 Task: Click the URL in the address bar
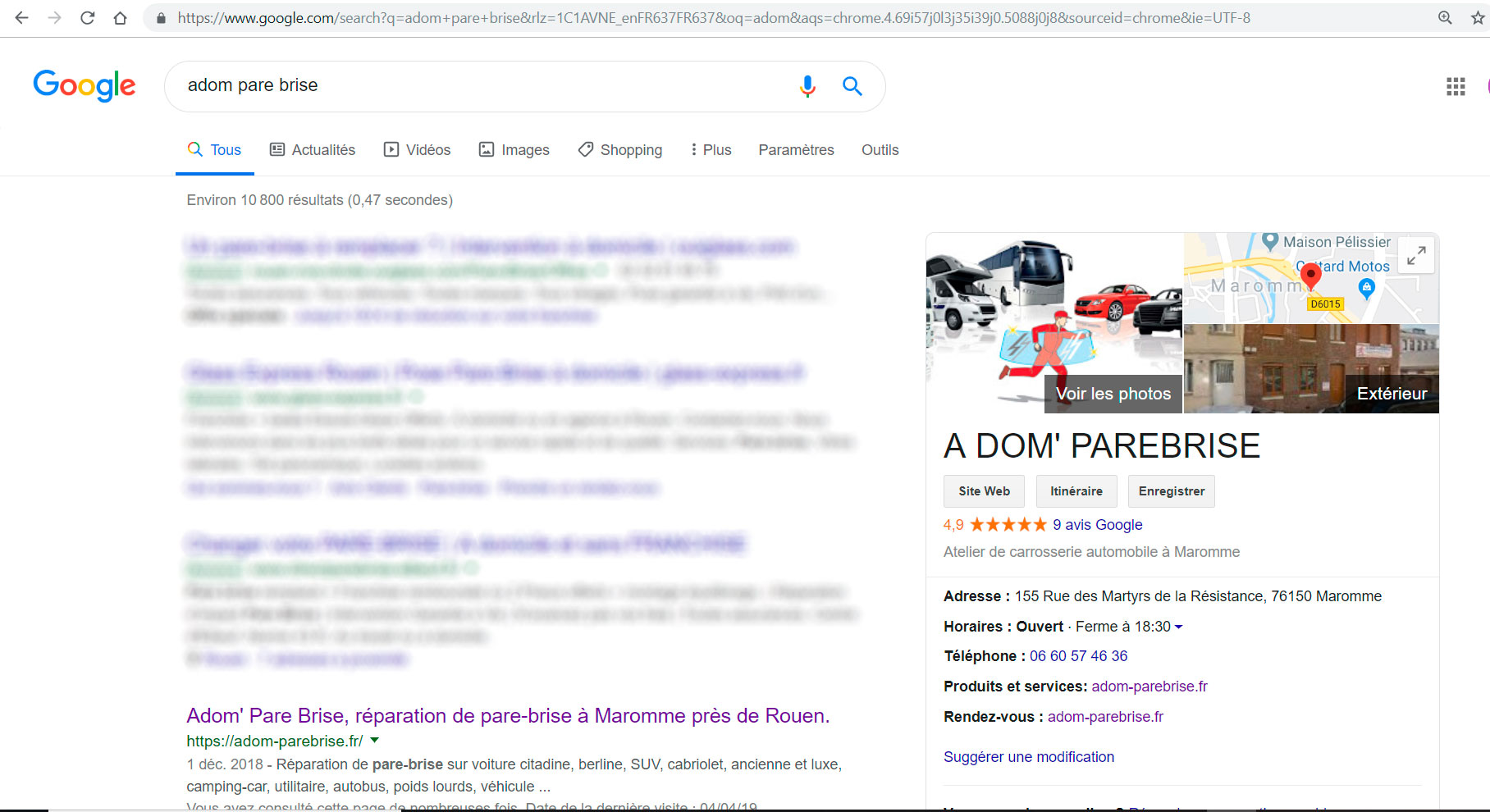pos(714,18)
